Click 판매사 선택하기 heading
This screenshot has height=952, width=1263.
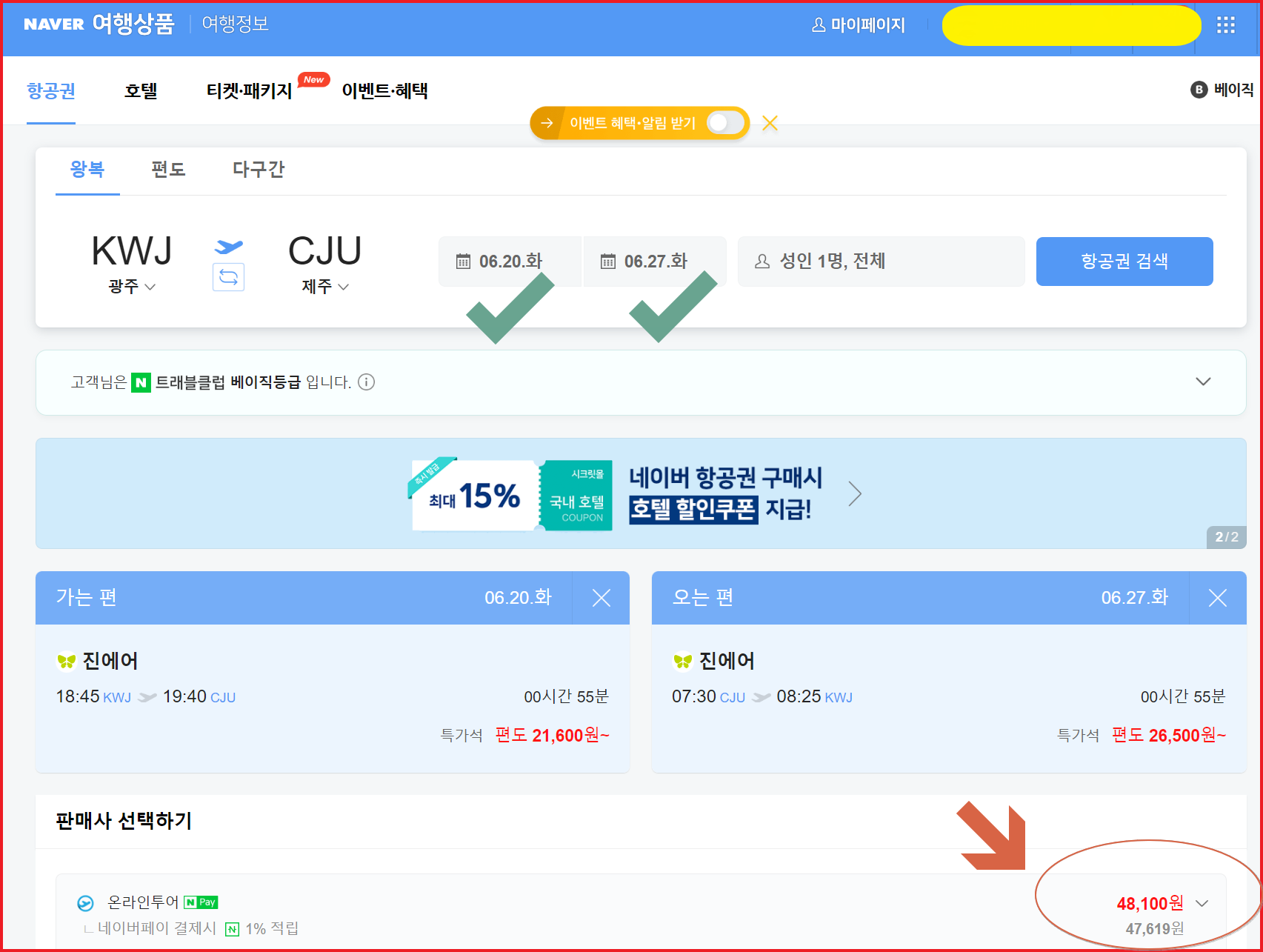tap(124, 821)
